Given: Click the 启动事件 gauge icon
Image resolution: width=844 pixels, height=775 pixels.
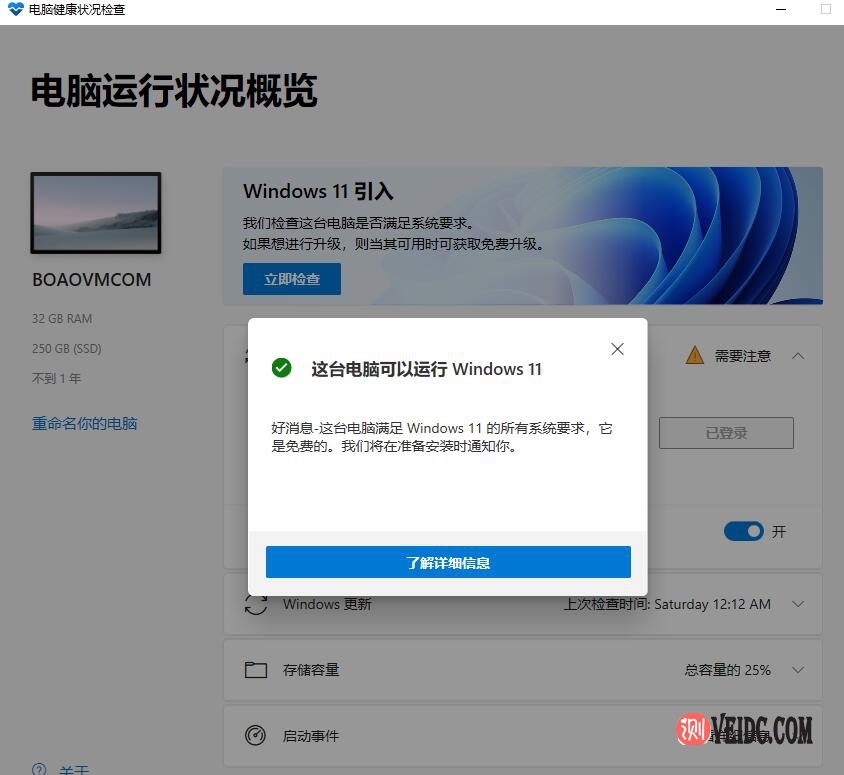Looking at the screenshot, I should 256,736.
